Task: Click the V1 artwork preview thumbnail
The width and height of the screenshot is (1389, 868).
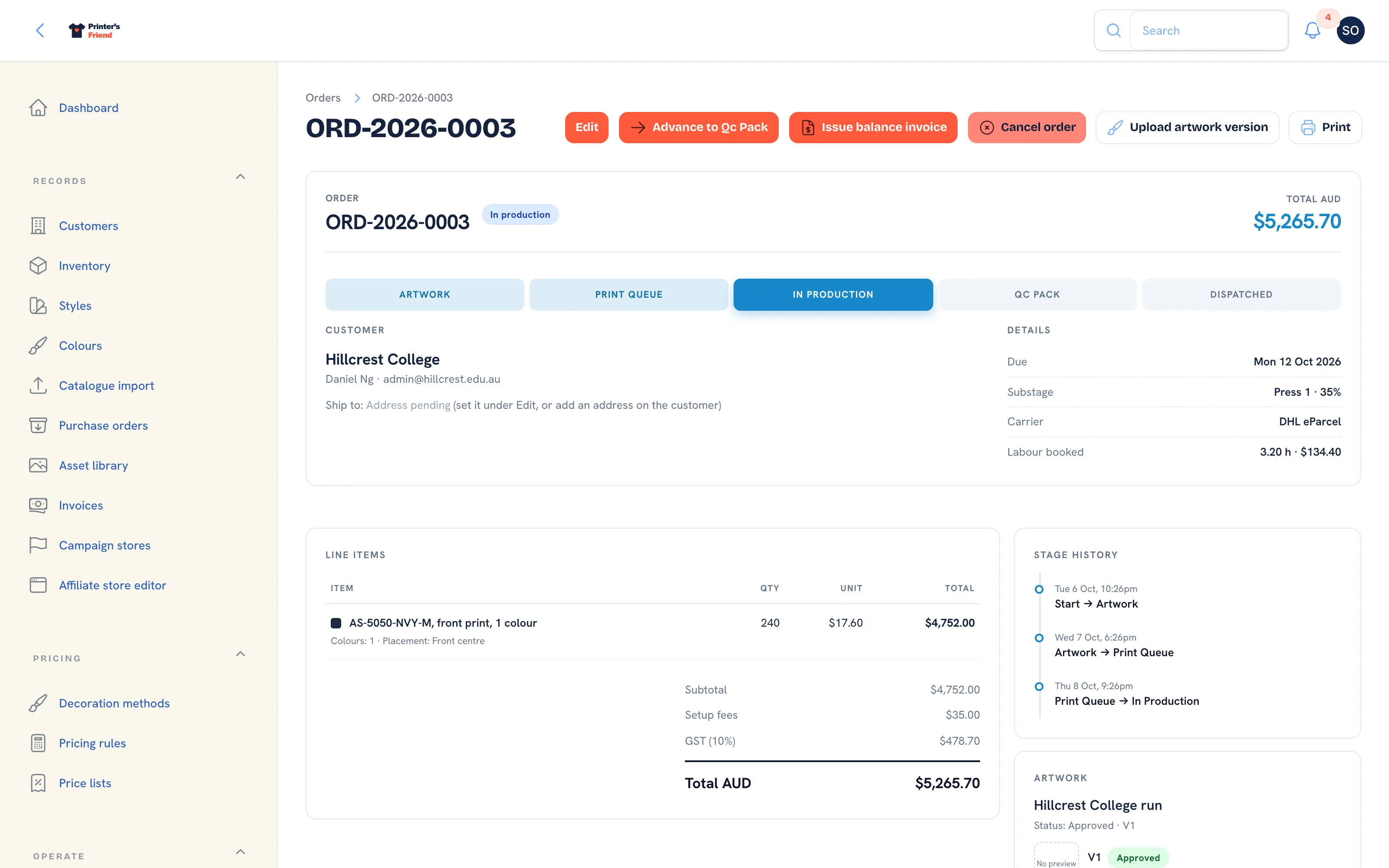Action: coord(1056,855)
